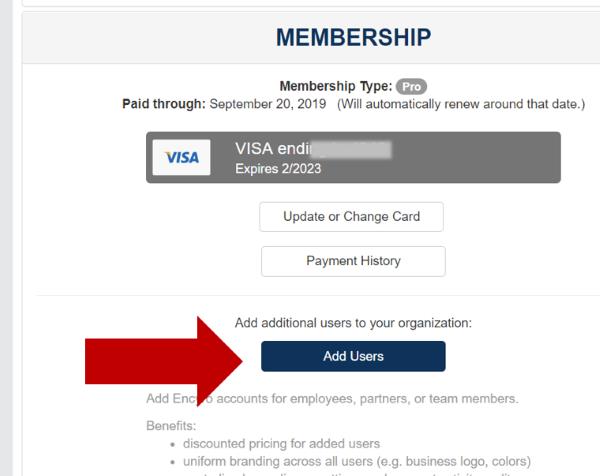Click the VISA card logo

point(182,158)
